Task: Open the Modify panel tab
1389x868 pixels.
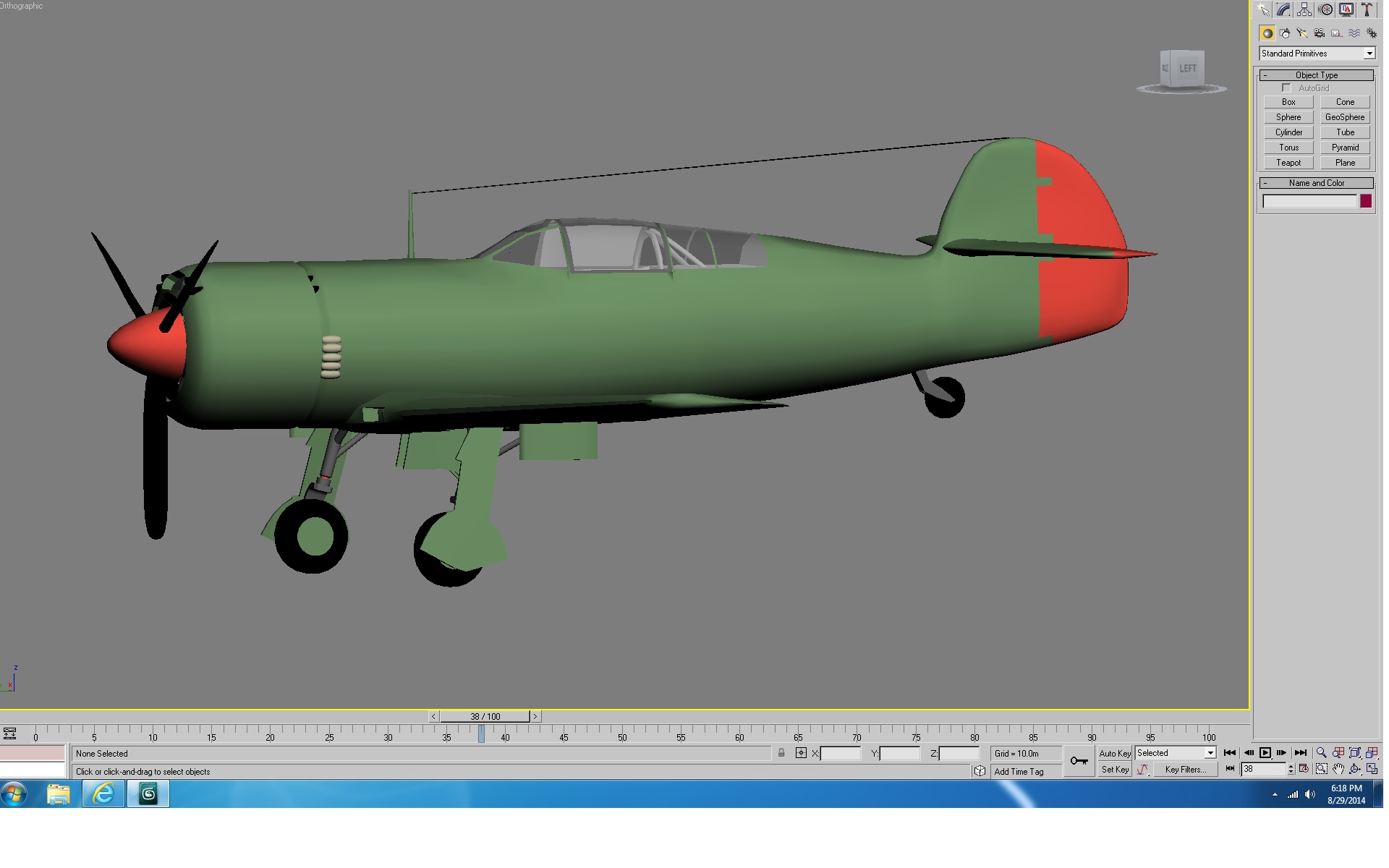Action: pyautogui.click(x=1283, y=9)
